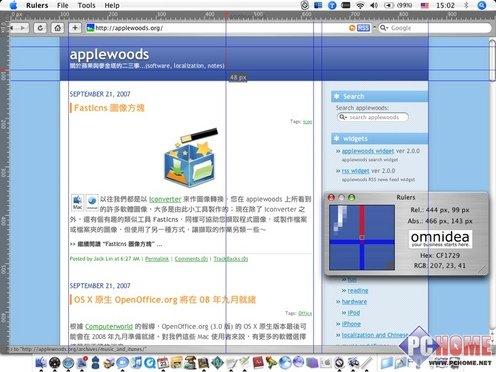
Task: Open the File menu
Action: (x=62, y=5)
